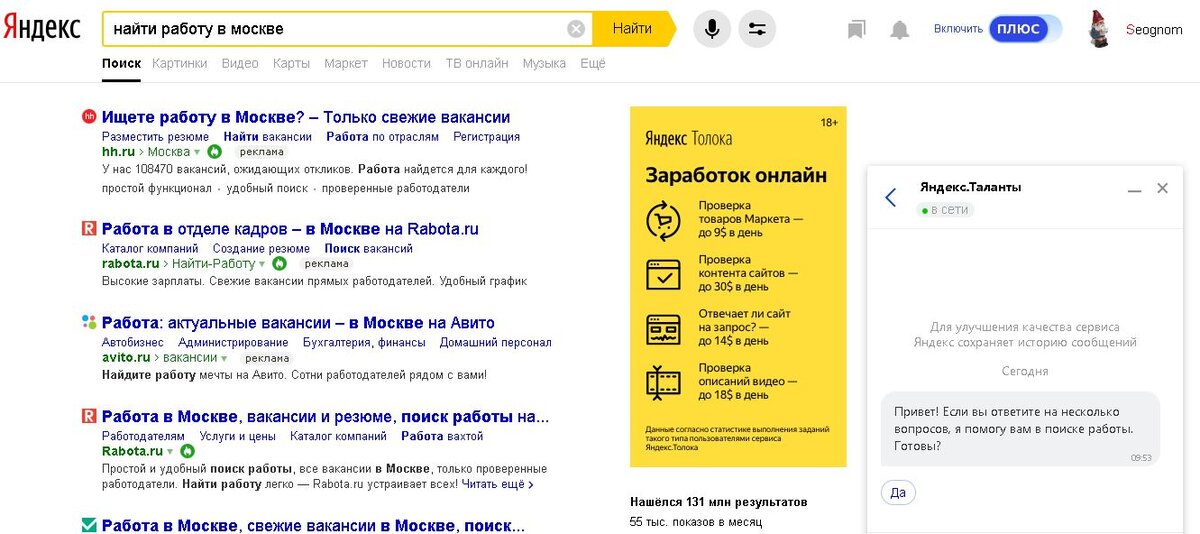1200x534 pixels.
Task: Select the Поиск tab
Action: (x=121, y=63)
